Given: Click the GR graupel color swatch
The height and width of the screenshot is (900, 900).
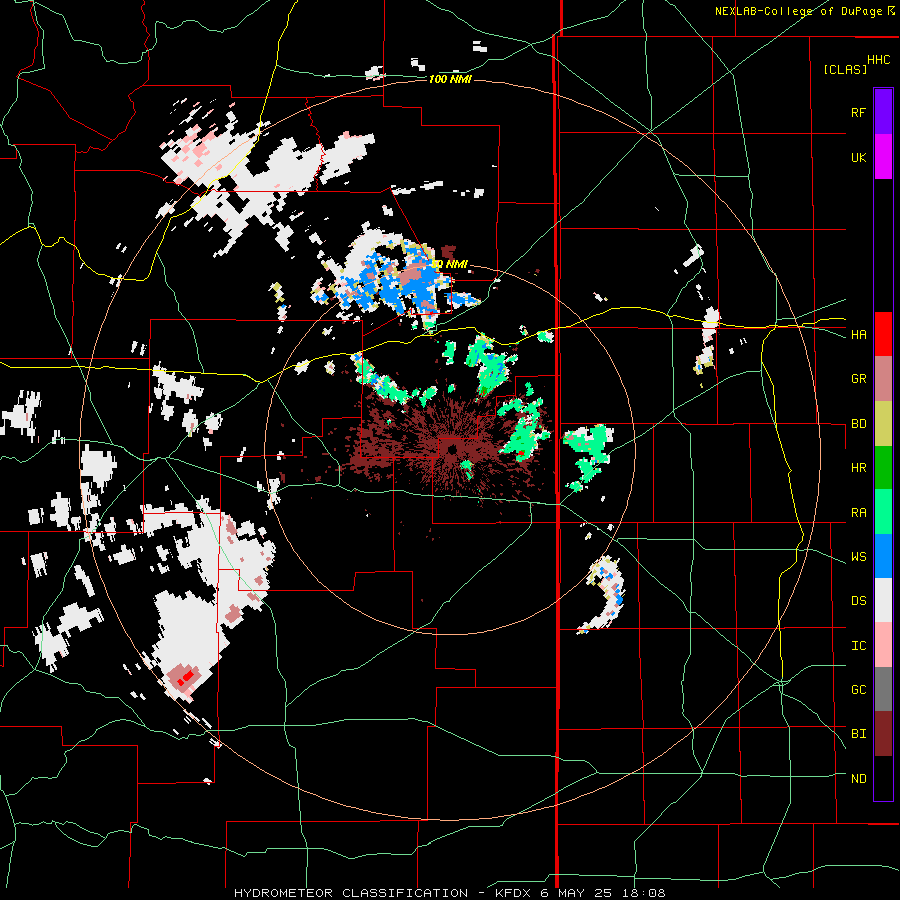Looking at the screenshot, I should 883,378.
